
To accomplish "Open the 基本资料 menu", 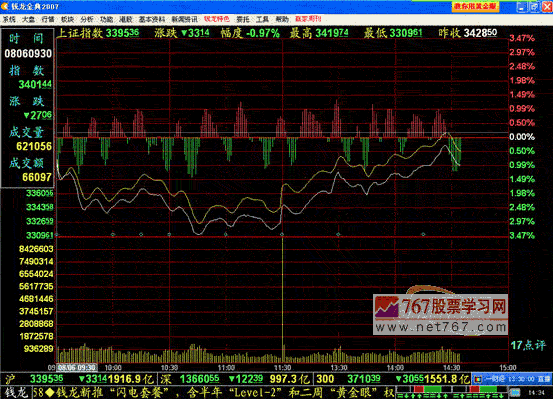I will pyautogui.click(x=152, y=19).
